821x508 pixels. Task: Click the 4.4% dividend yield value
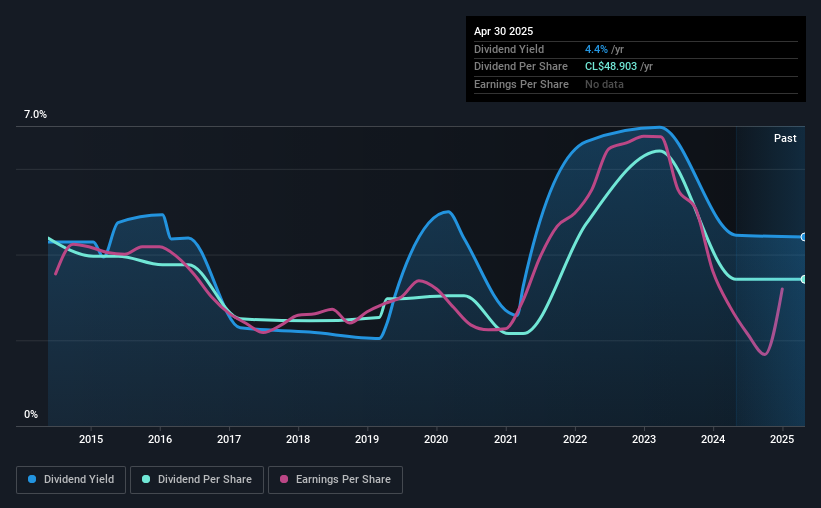[596, 49]
